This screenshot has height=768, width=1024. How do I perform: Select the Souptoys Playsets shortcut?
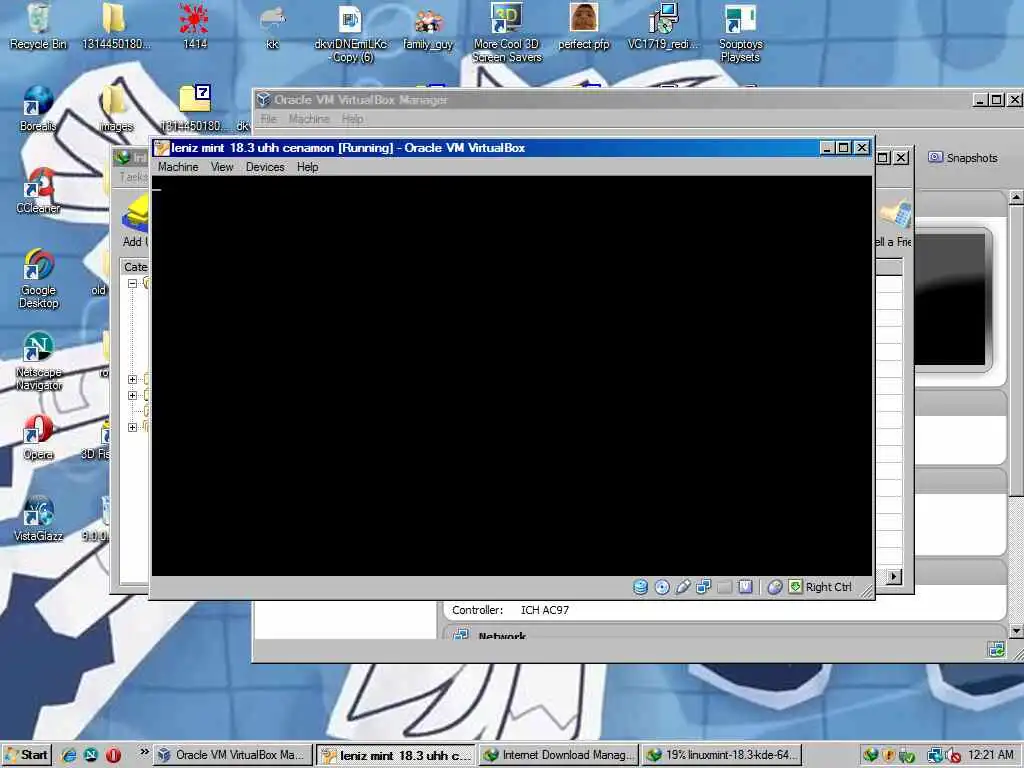(x=741, y=33)
